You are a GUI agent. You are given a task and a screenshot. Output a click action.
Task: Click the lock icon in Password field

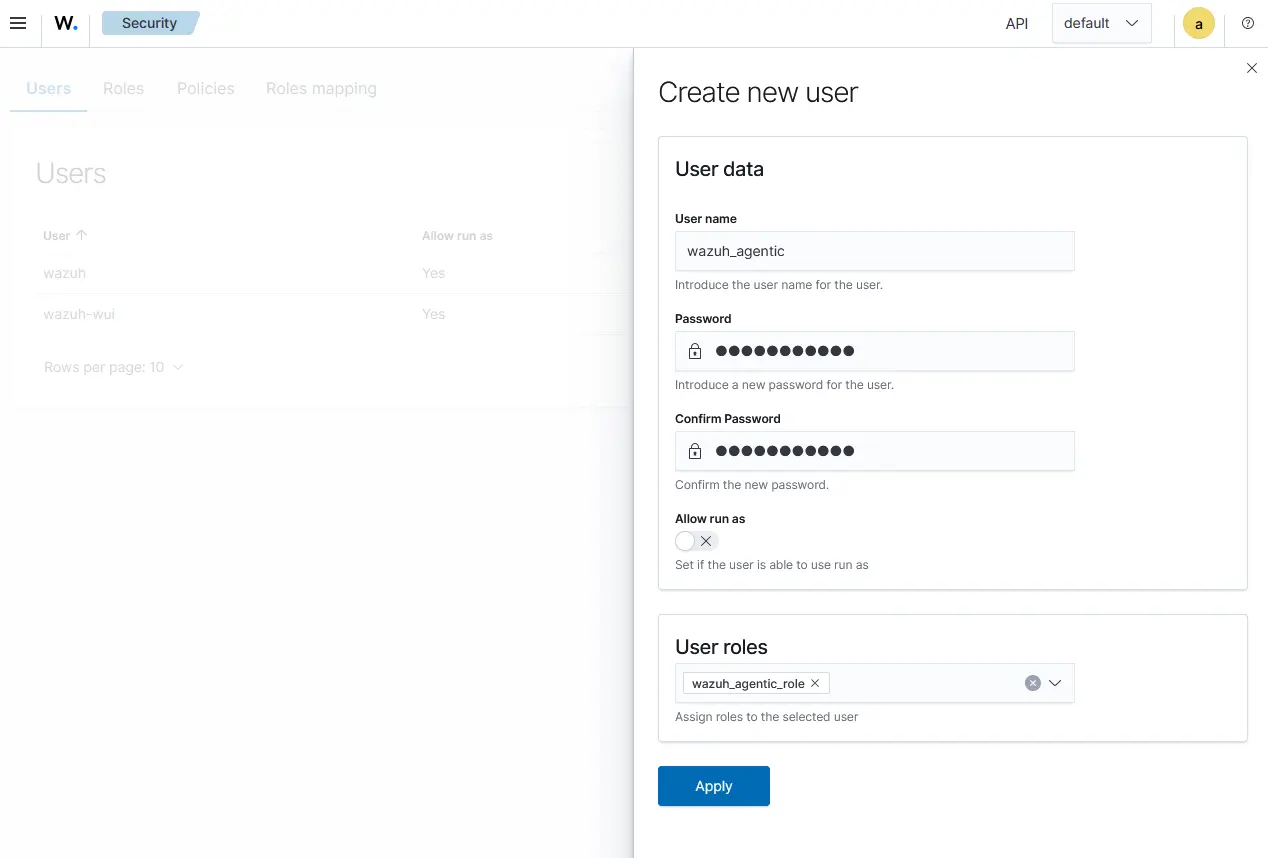coord(695,351)
